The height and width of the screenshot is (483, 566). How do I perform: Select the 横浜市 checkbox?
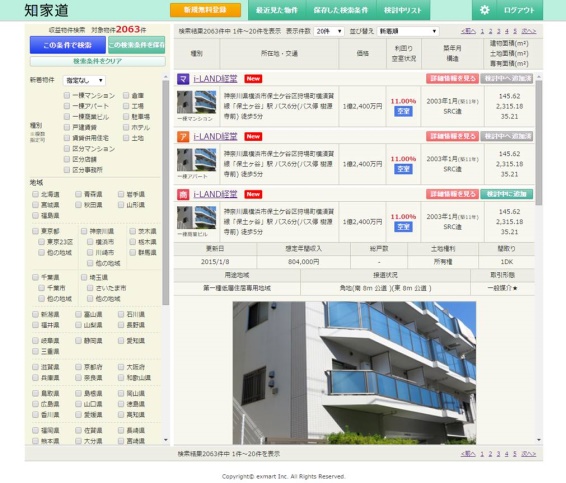point(90,242)
